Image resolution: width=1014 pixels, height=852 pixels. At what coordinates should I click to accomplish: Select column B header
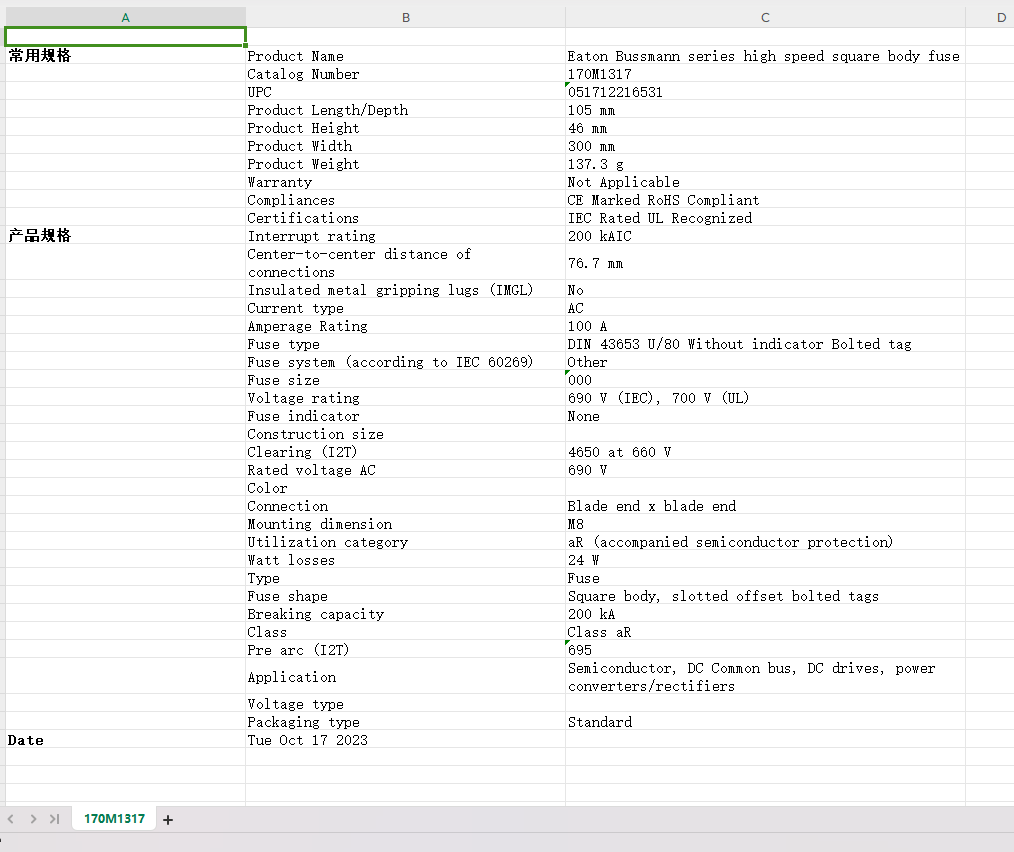pos(405,17)
